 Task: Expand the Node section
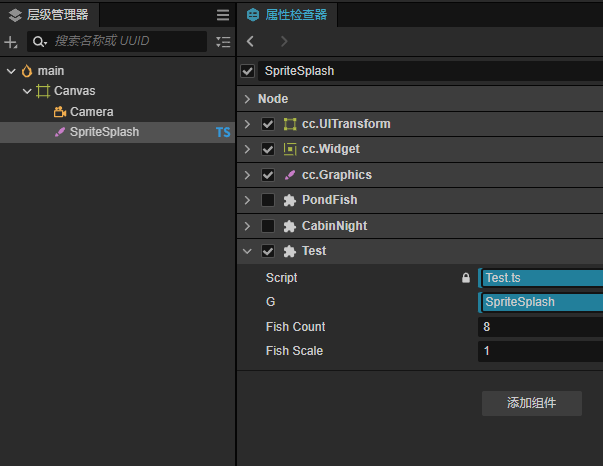(247, 99)
